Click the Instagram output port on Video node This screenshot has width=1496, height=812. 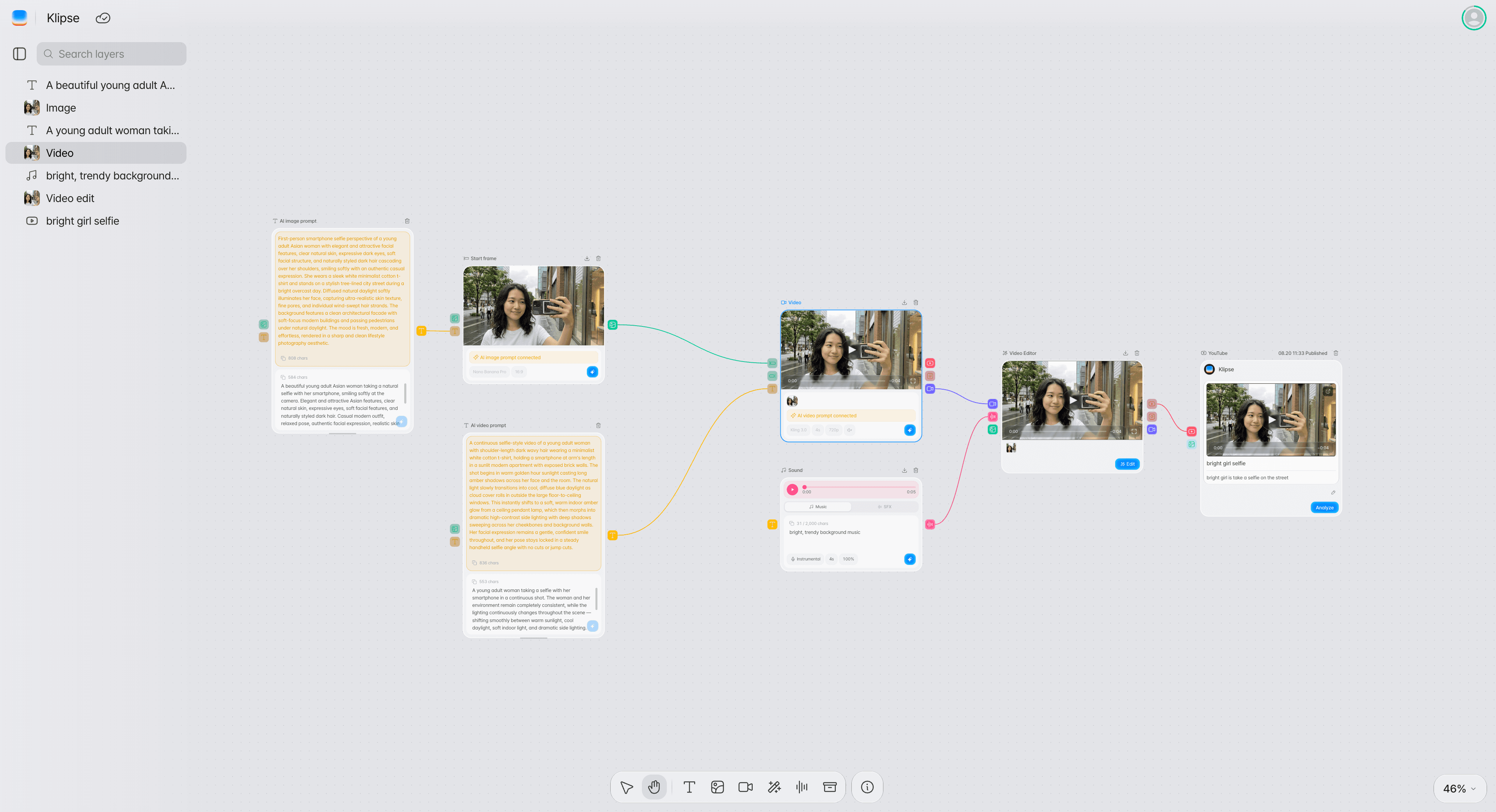930,376
